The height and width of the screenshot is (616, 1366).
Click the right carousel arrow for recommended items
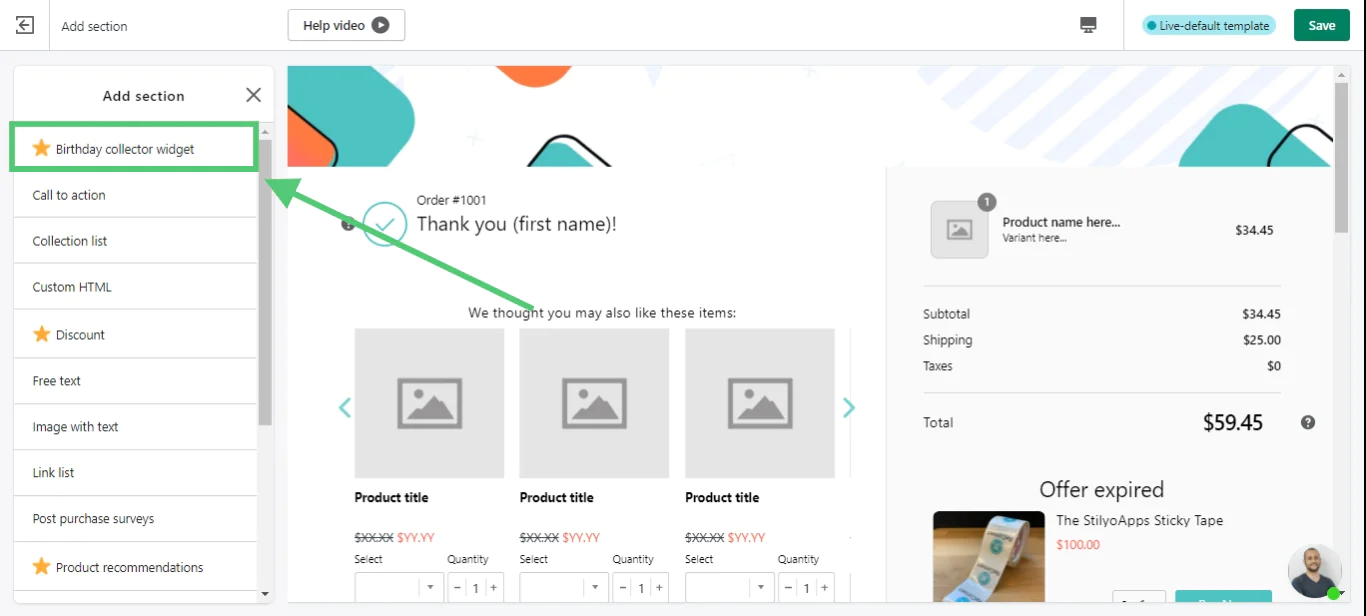coord(849,407)
